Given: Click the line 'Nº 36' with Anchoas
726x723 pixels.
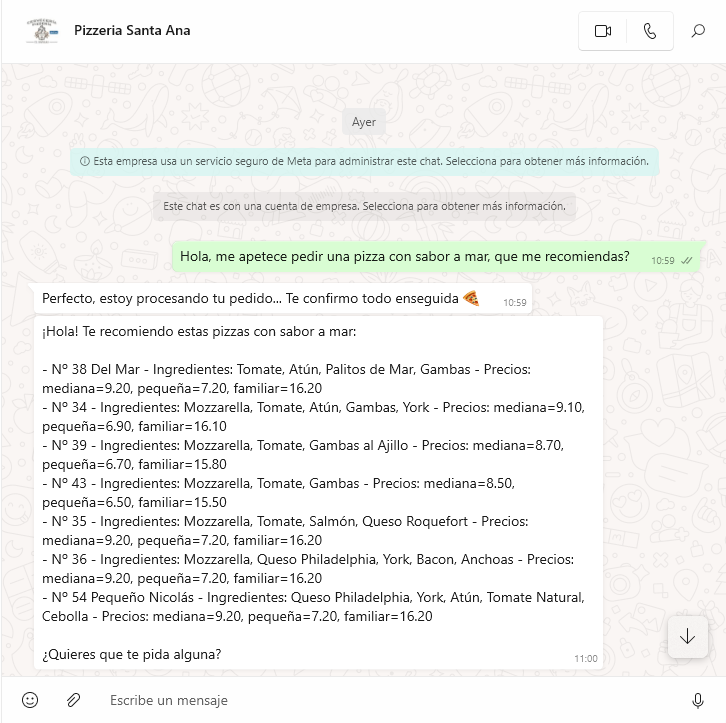Looking at the screenshot, I should coord(308,568).
